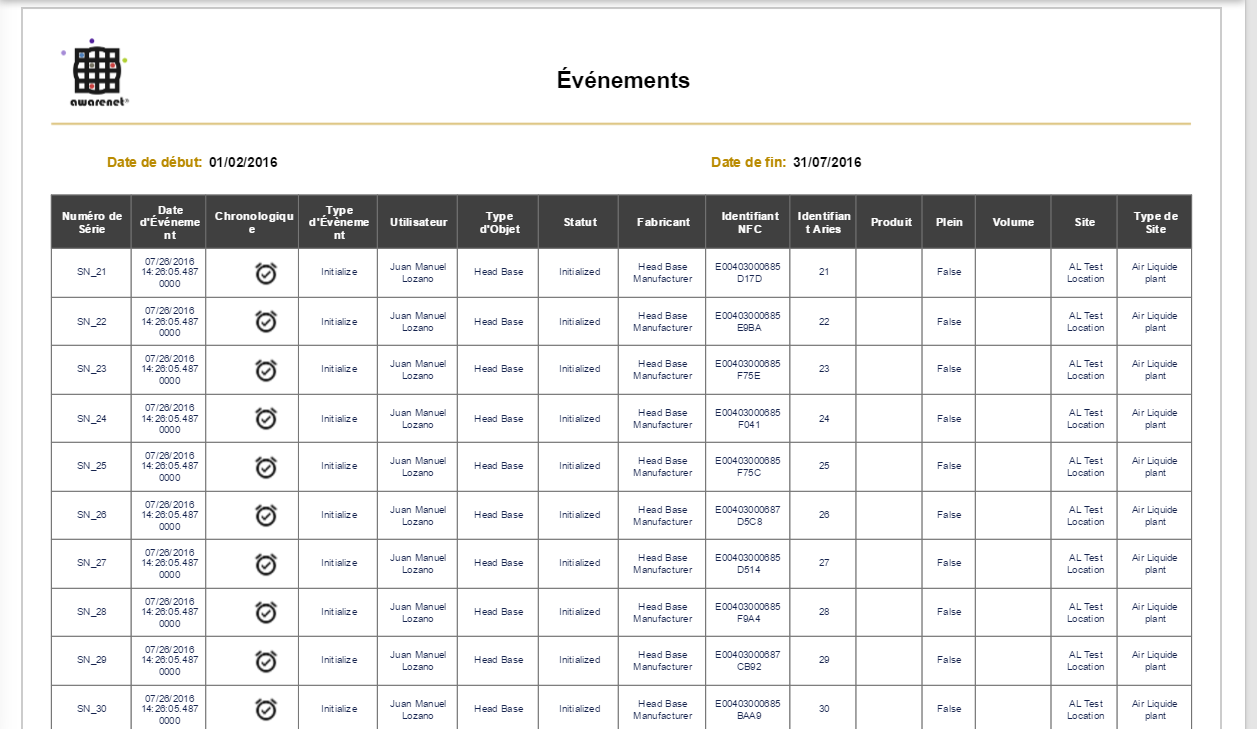The height and width of the screenshot is (729, 1257).
Task: Click the SN_21 serial number cell
Action: click(91, 272)
